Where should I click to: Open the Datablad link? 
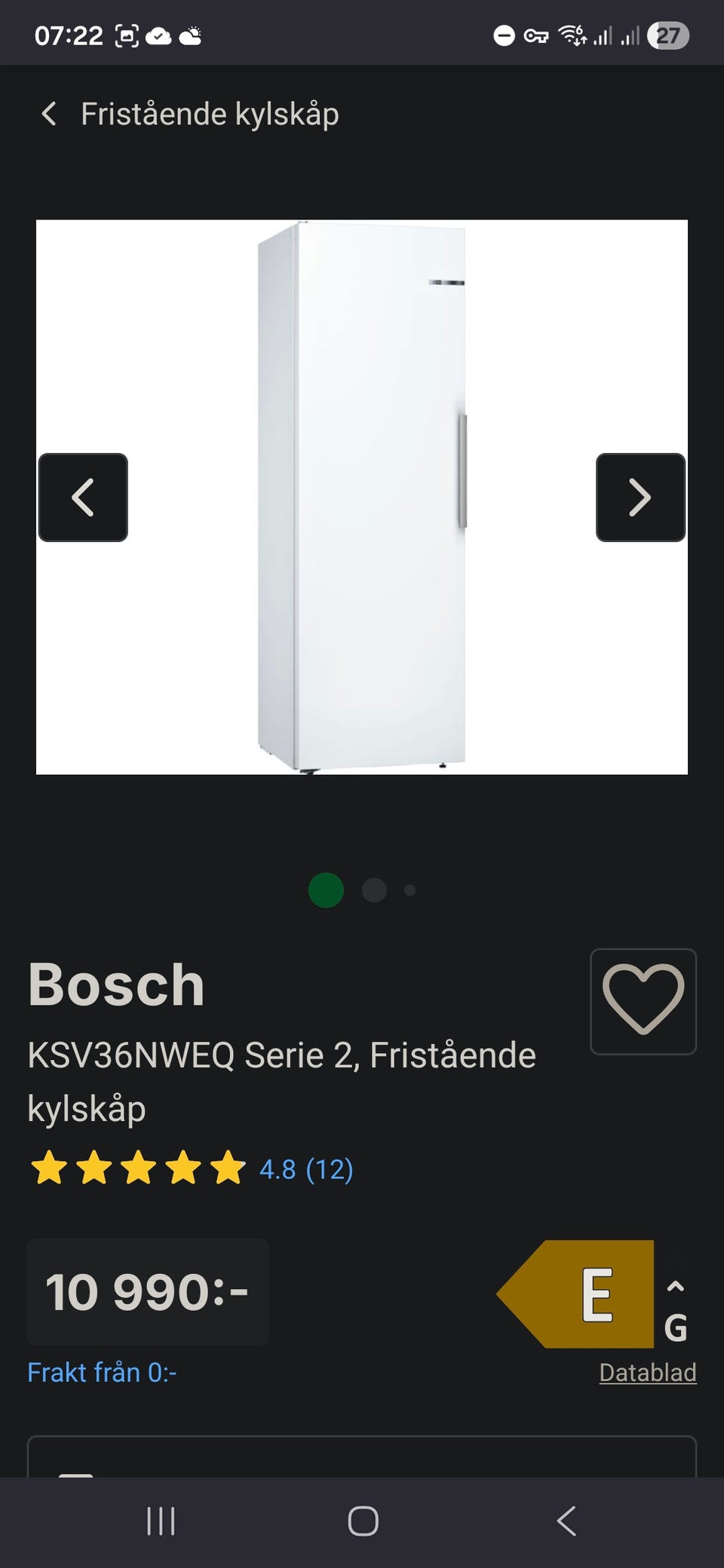[648, 1372]
